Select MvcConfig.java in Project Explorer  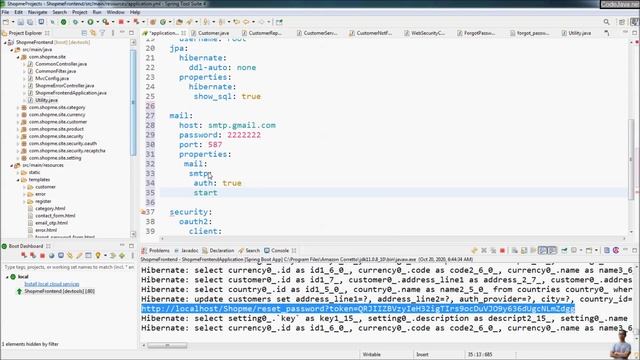tap(52, 78)
